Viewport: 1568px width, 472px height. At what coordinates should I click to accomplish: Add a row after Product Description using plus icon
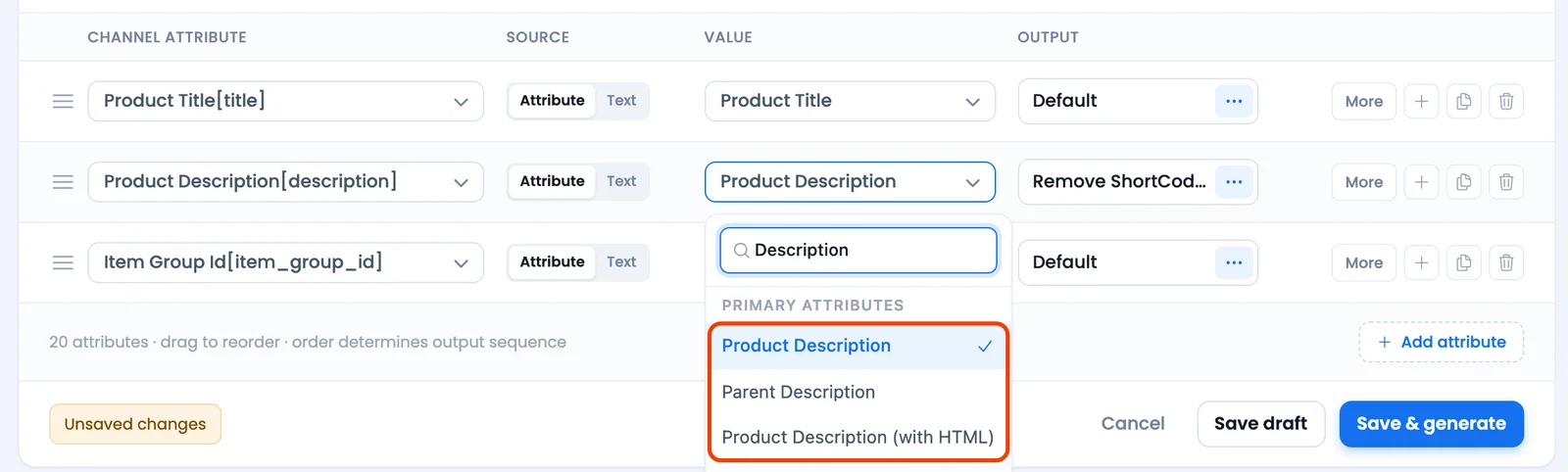click(x=1421, y=182)
